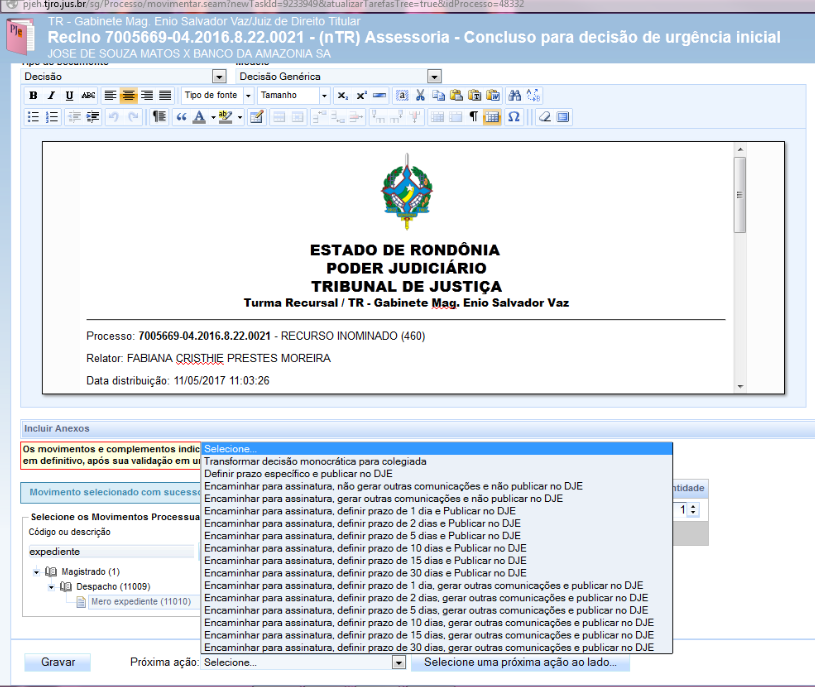Toggle bold formatting in the editor
Viewport: 815px width, 687px height.
coord(33,95)
